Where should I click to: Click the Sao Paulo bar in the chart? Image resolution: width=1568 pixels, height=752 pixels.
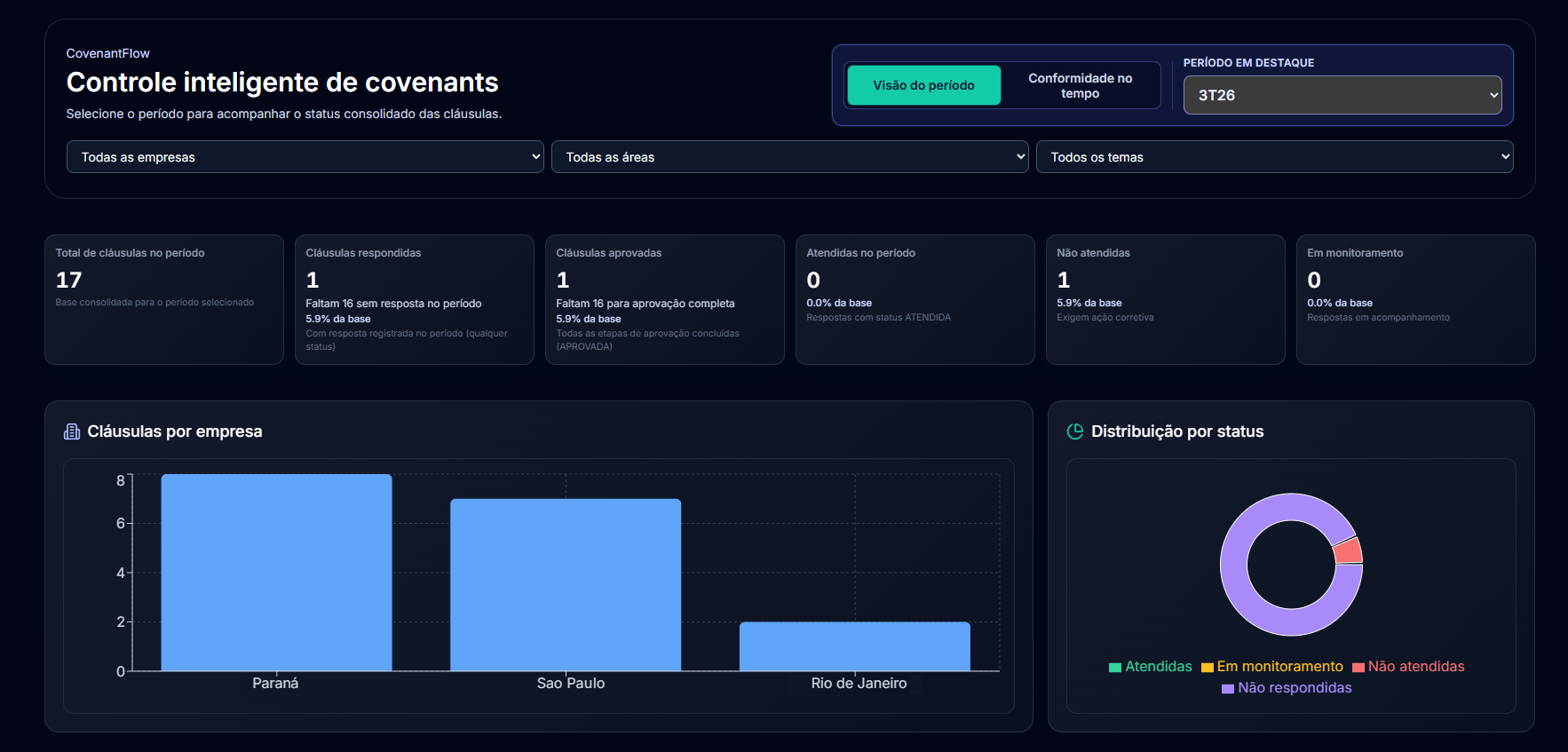pos(566,585)
